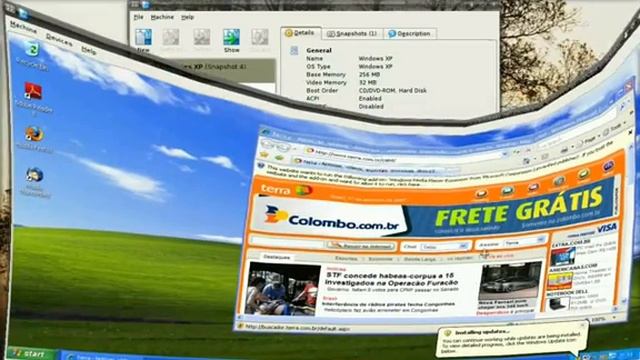Click the greyed Discard icon in VirtualBox toolbar
The height and width of the screenshot is (360, 640).
click(260, 38)
